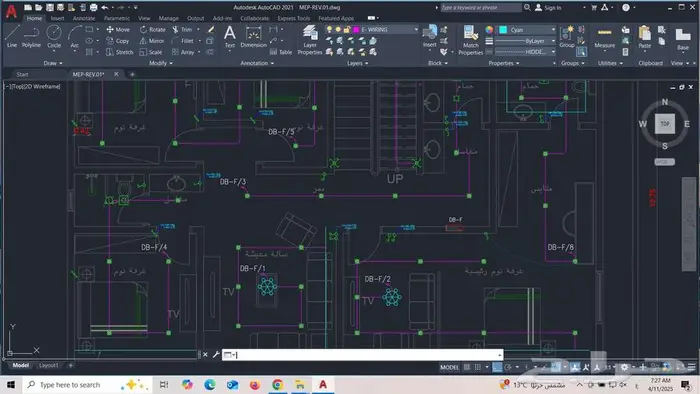
Task: Click the MODEL space button in status bar
Action: coord(449,367)
